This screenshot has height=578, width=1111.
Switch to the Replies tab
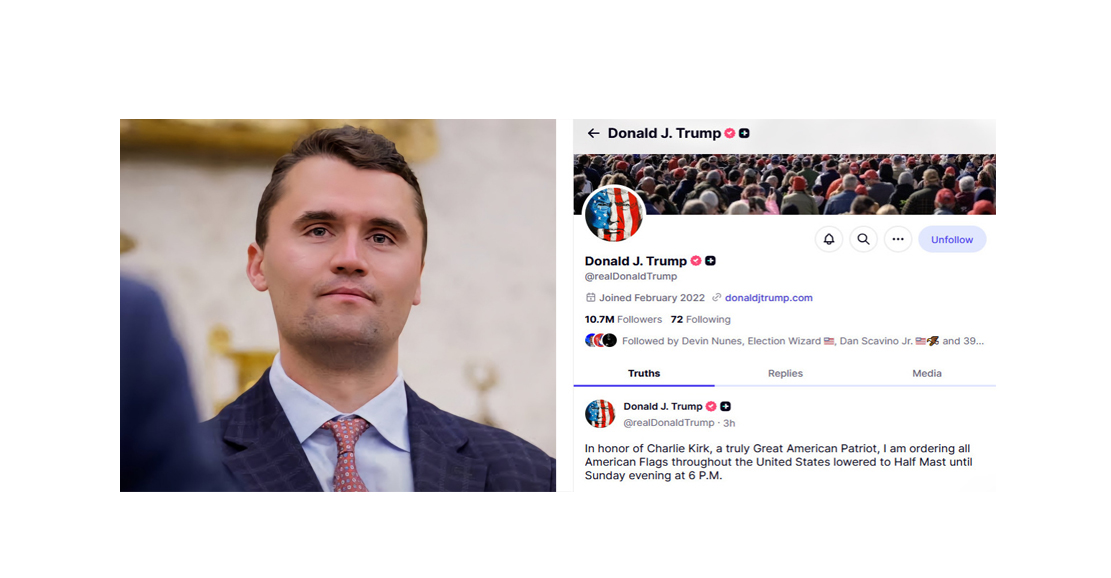[x=785, y=373]
